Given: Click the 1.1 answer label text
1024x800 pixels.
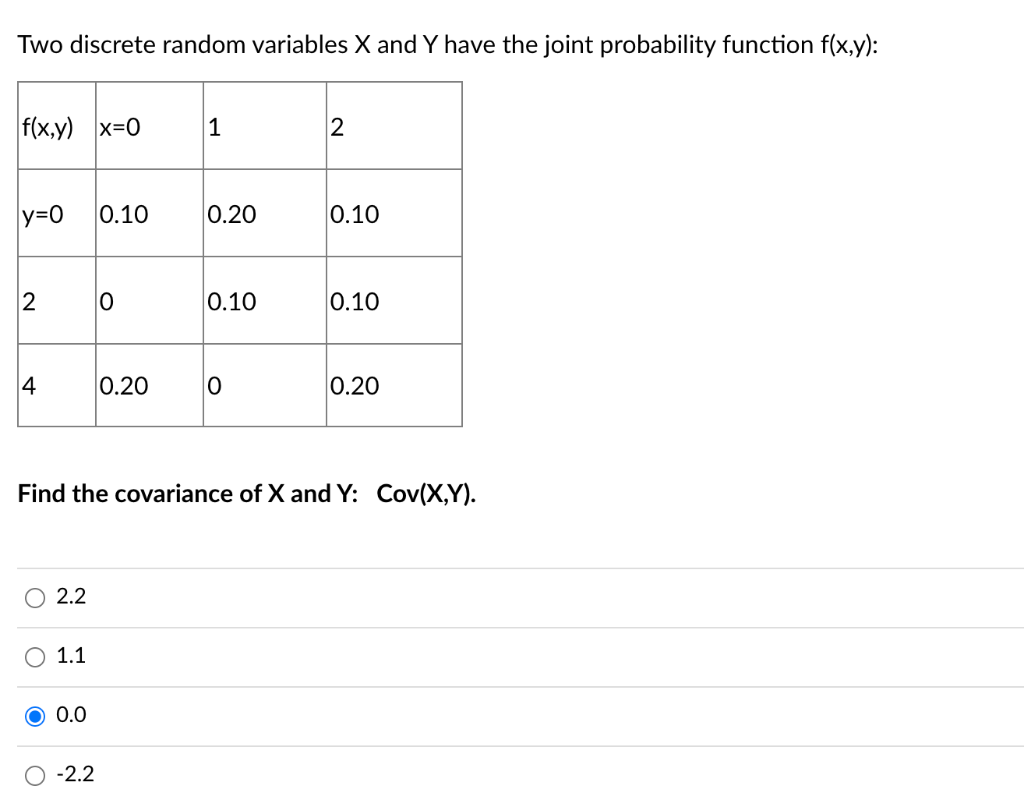Looking at the screenshot, I should (x=71, y=655).
